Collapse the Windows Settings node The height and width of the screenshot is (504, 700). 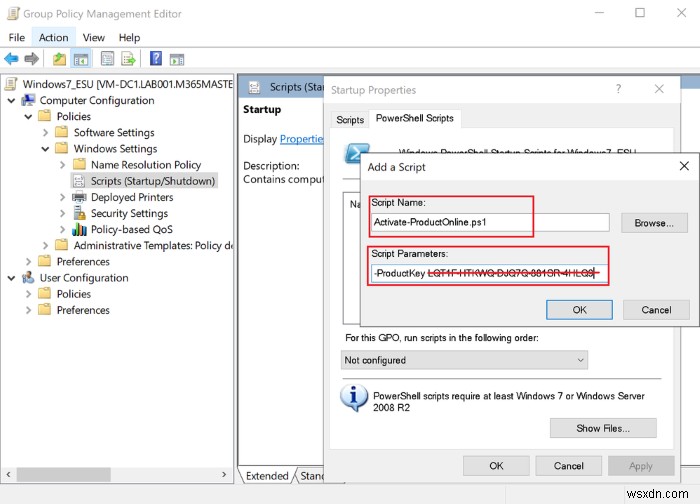(46, 149)
